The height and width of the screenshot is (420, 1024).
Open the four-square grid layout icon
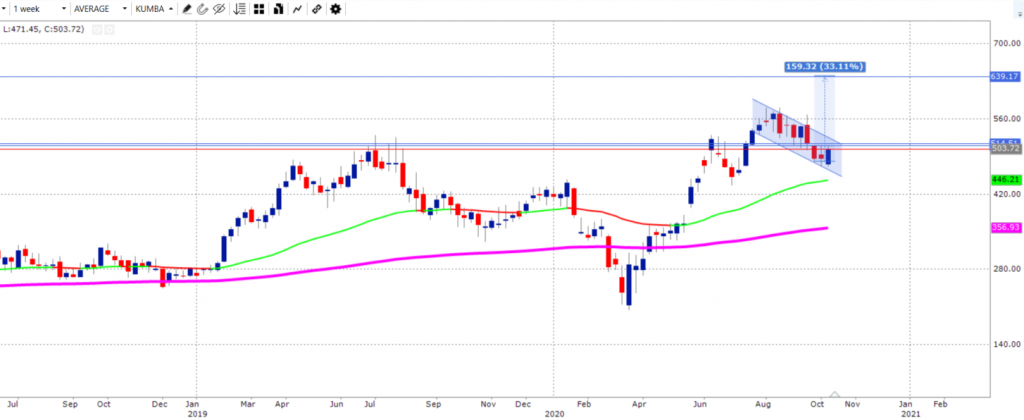(x=258, y=9)
